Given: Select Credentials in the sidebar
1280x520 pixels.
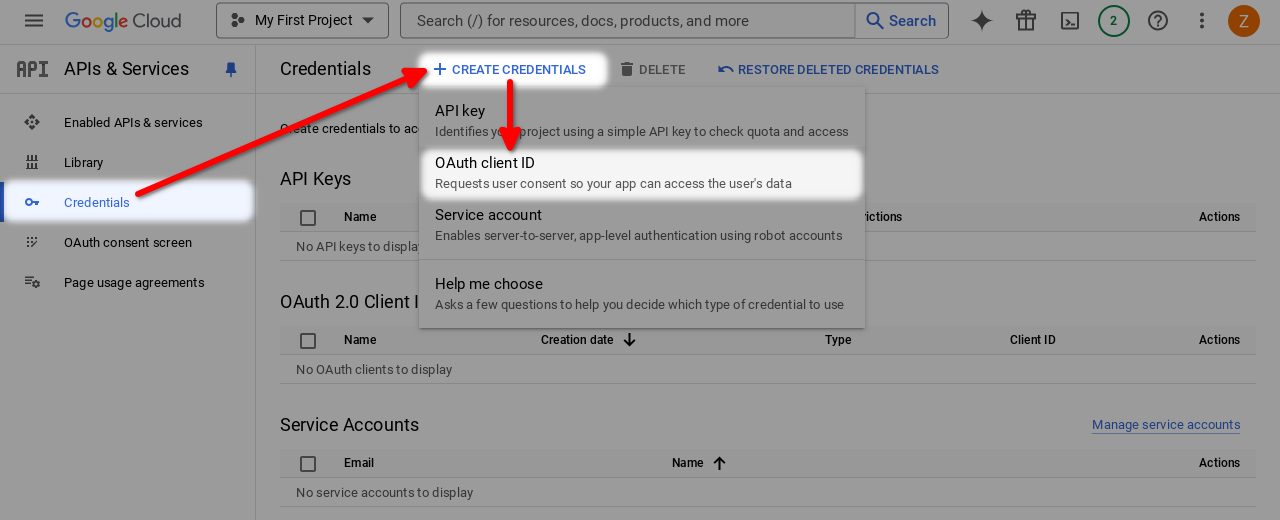Looking at the screenshot, I should click(x=97, y=202).
